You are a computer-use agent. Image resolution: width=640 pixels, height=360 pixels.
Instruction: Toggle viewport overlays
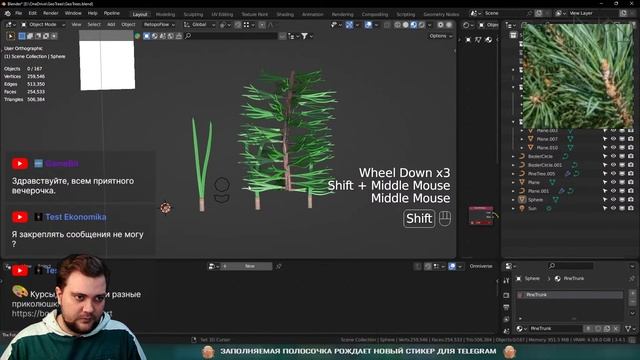[368, 25]
